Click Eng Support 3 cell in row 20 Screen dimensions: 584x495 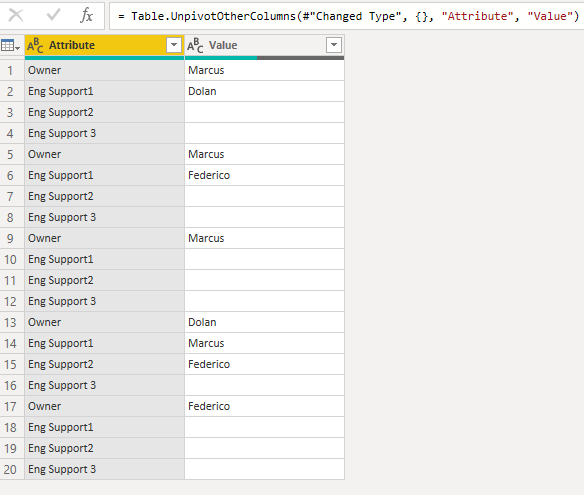(x=104, y=469)
